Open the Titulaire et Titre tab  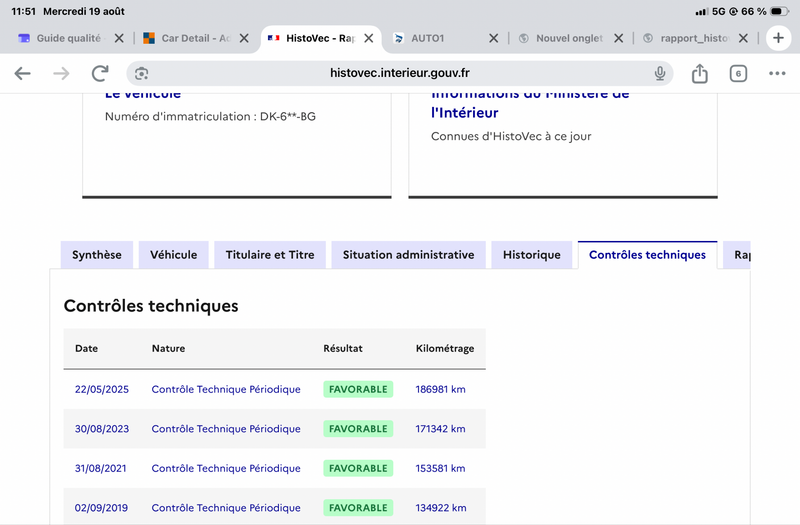(x=270, y=255)
